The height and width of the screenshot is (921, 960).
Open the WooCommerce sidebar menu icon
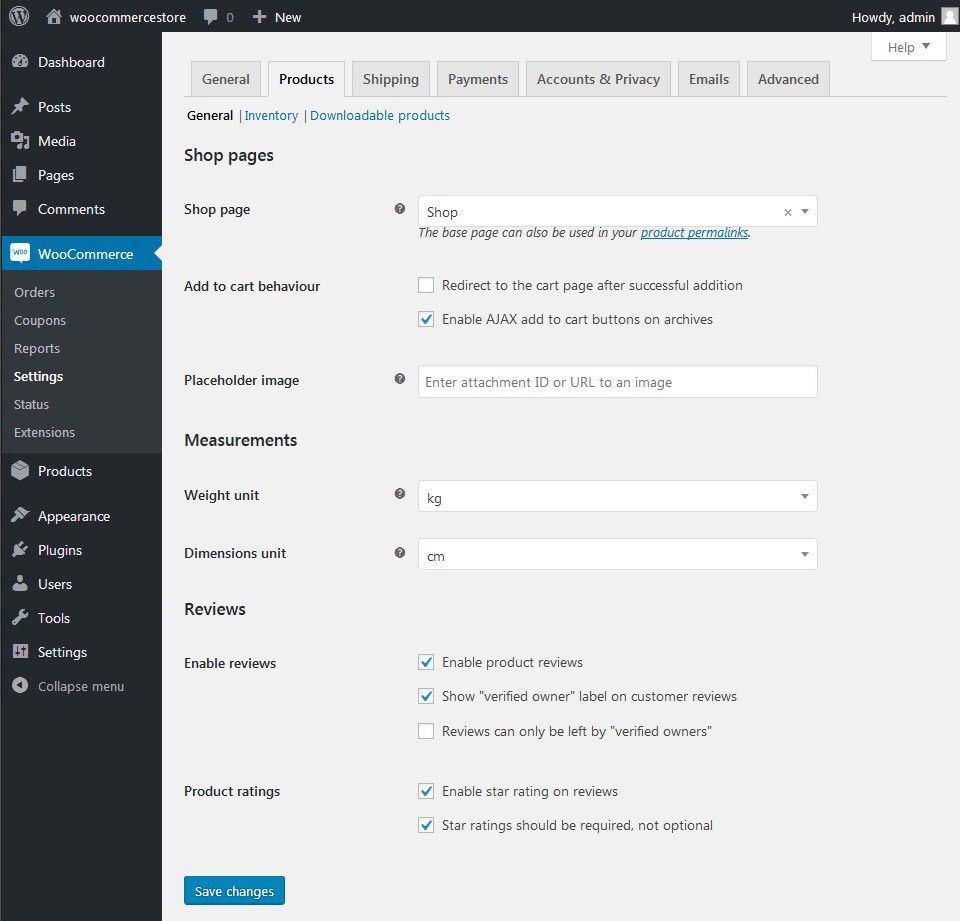21,254
